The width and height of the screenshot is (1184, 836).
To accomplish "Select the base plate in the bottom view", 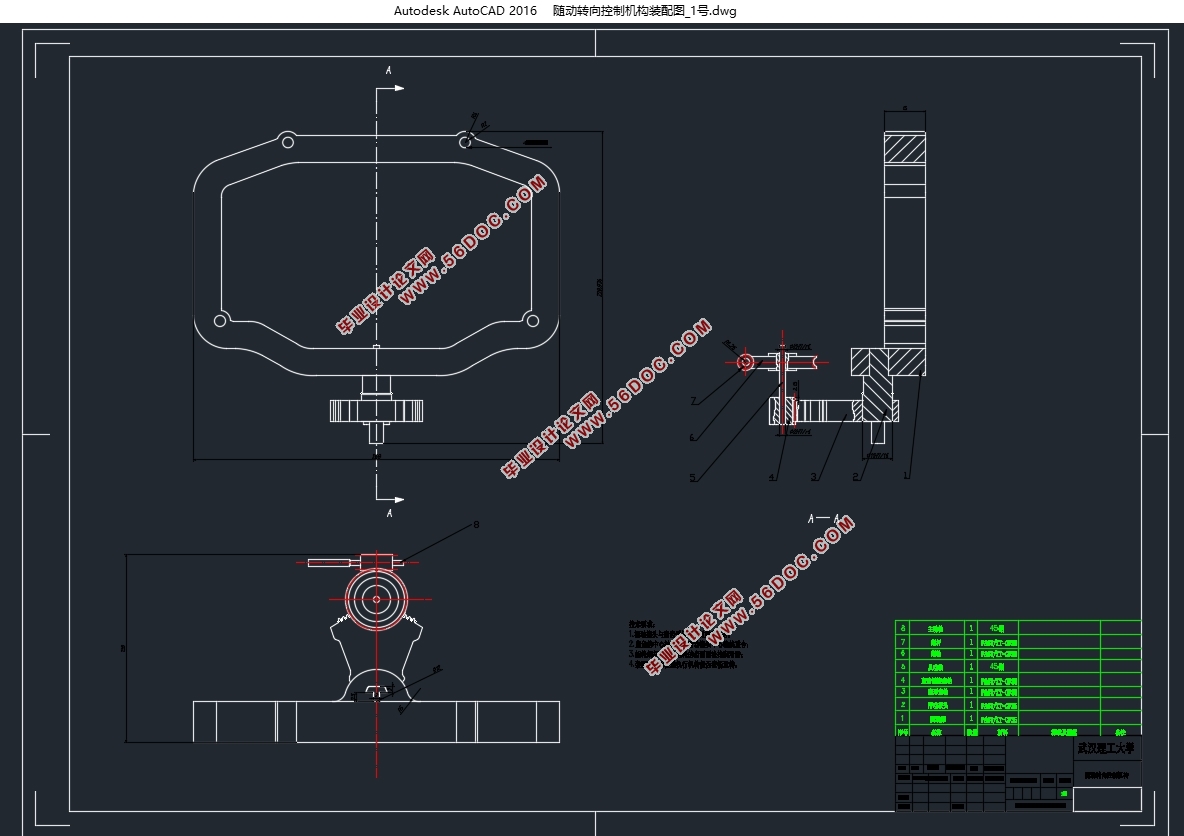I will tap(376, 722).
